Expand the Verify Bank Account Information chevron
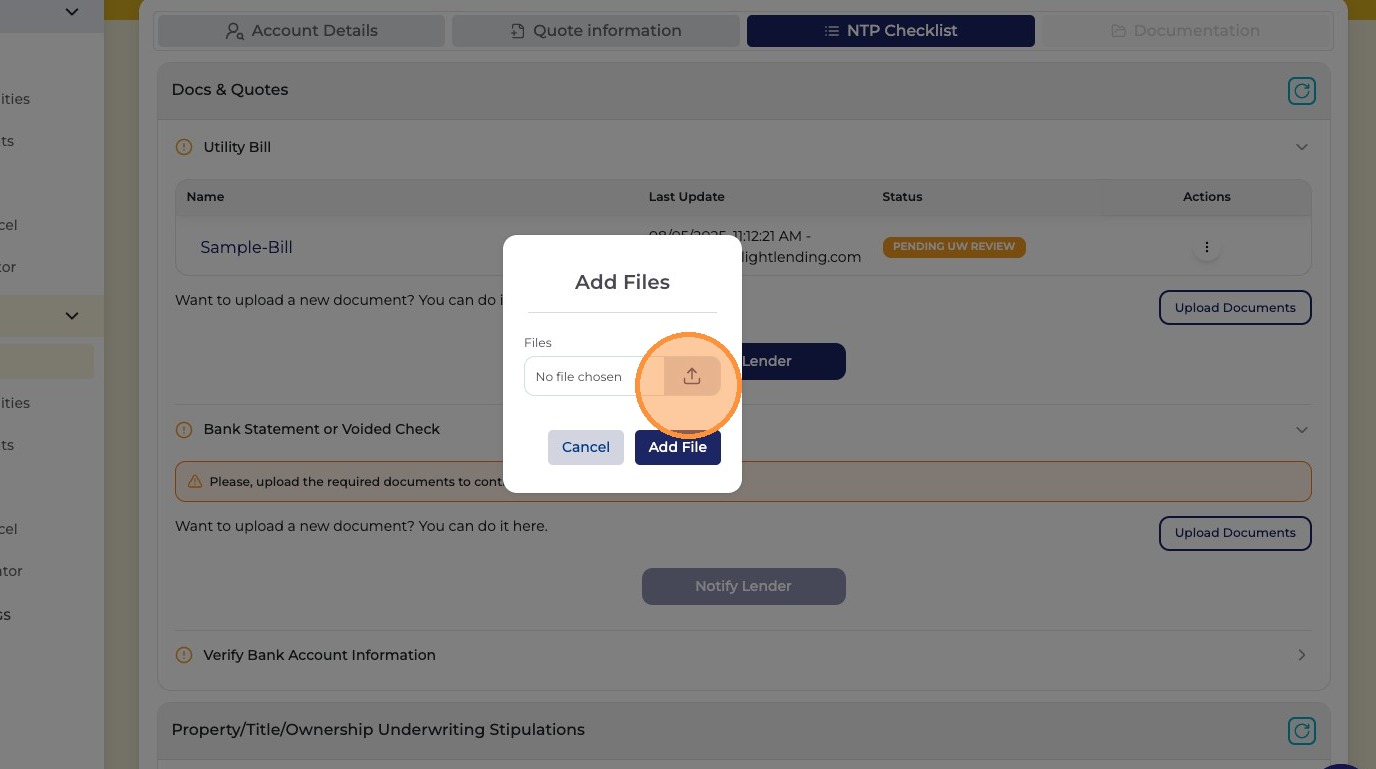The image size is (1376, 769). 1301,655
